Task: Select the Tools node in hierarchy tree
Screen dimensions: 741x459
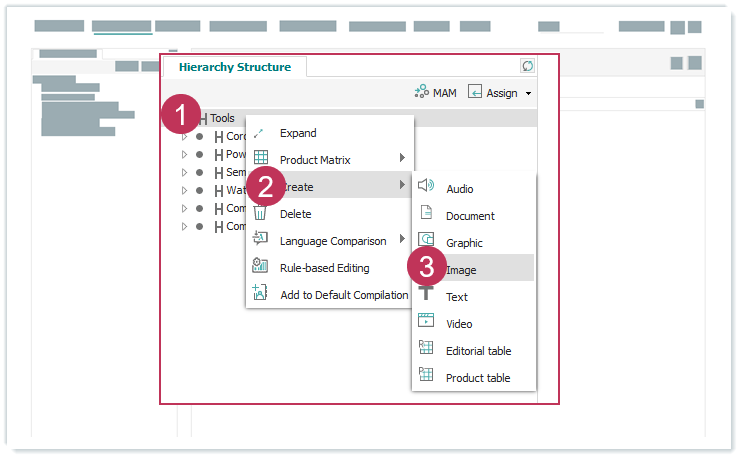Action: pyautogui.click(x=222, y=118)
